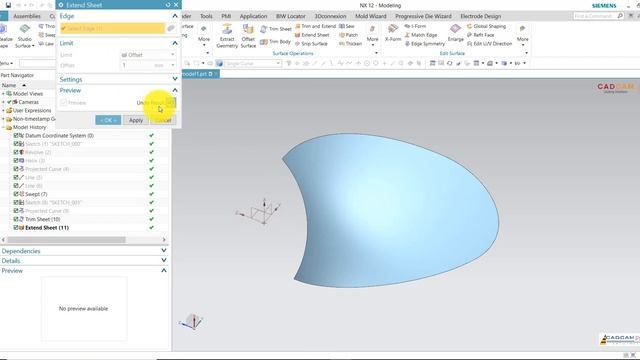Click OK in Extend Sheet dialog

coord(108,120)
